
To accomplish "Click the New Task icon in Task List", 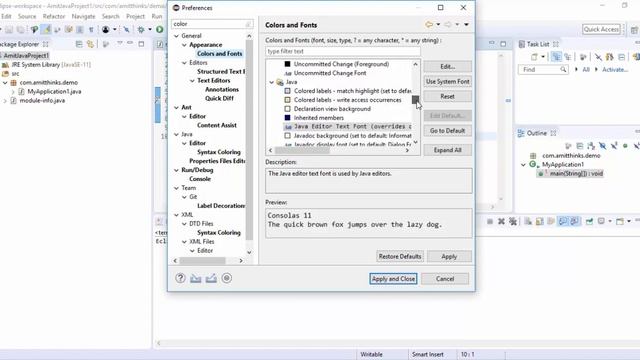I will point(534,57).
